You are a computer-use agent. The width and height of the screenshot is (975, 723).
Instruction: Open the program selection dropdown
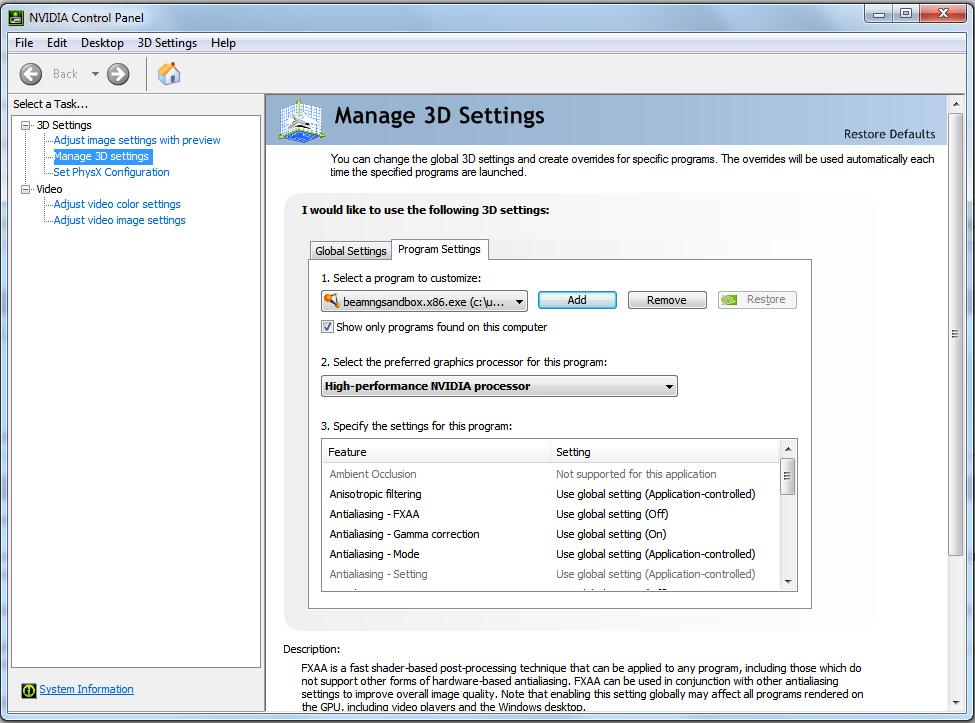tap(424, 302)
